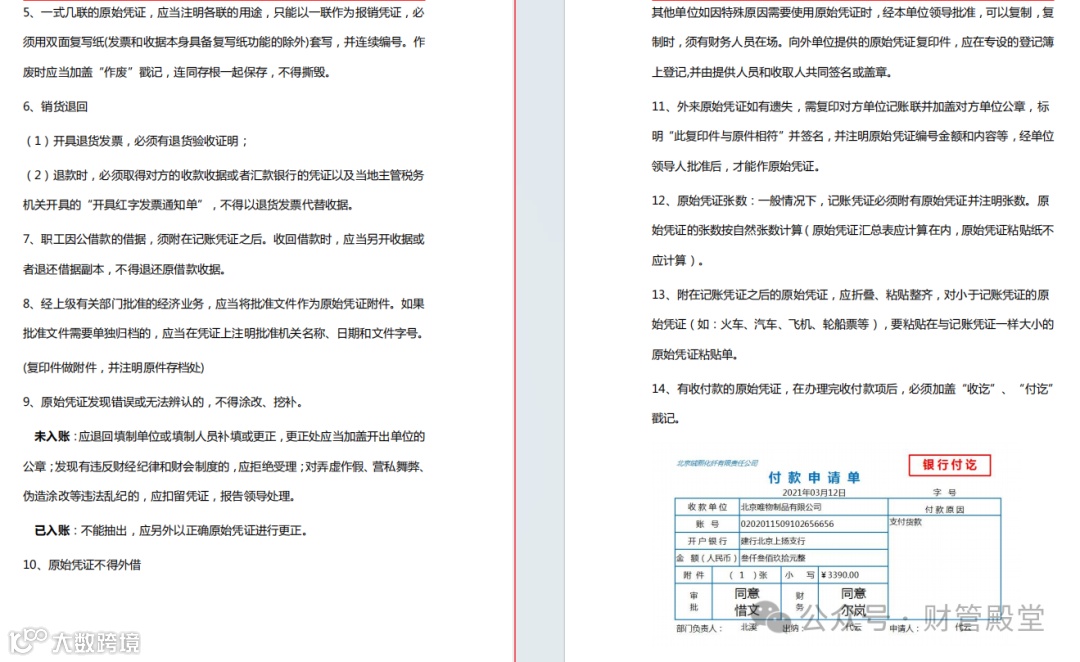Click the line beginning '5、一式几联的原始凭证'
This screenshot has width=1080, height=662.
pos(224,12)
